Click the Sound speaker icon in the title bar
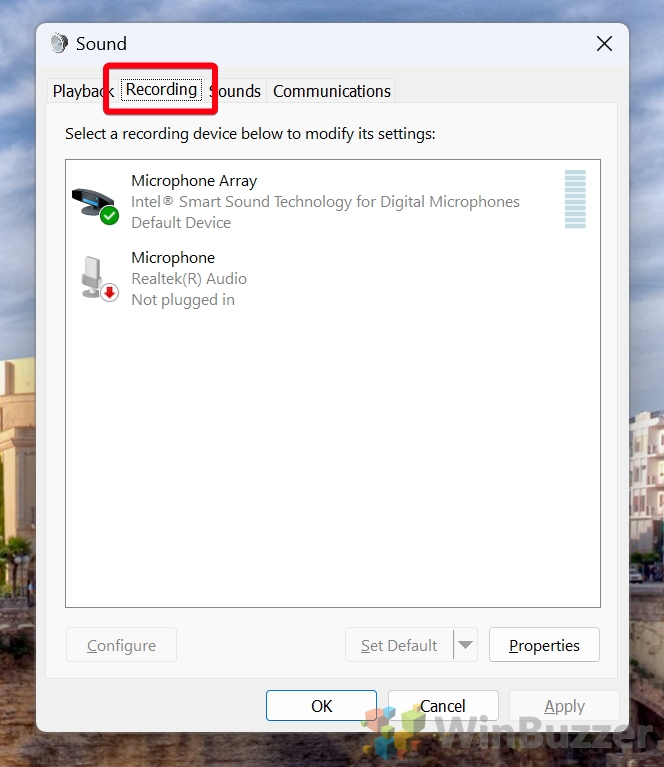The image size is (664, 767). [59, 44]
